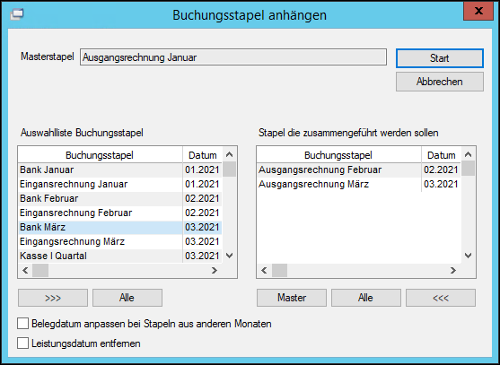The image size is (500, 365).
Task: Click the Abbrechen button
Action: point(440,82)
